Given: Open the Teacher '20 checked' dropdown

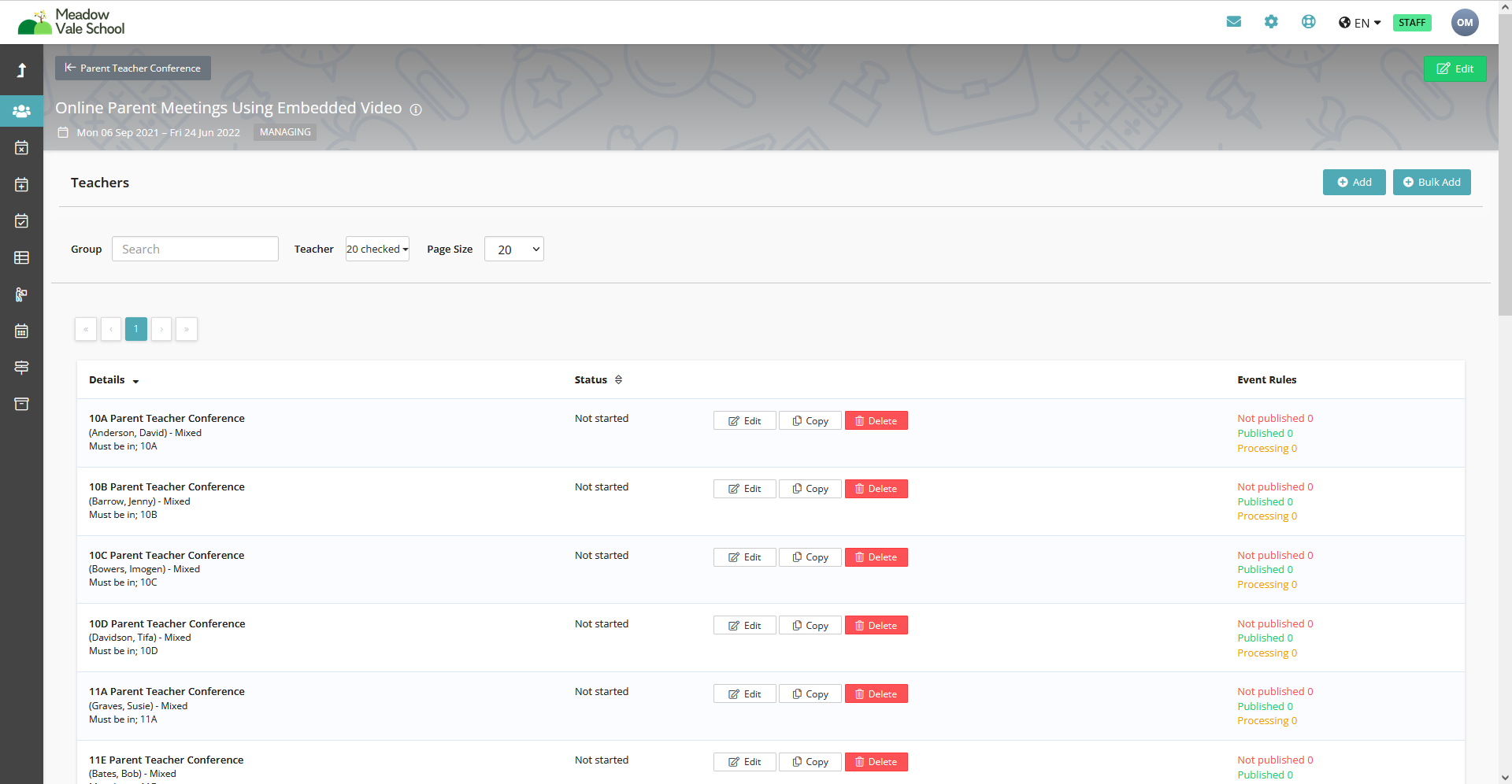Looking at the screenshot, I should click(377, 249).
